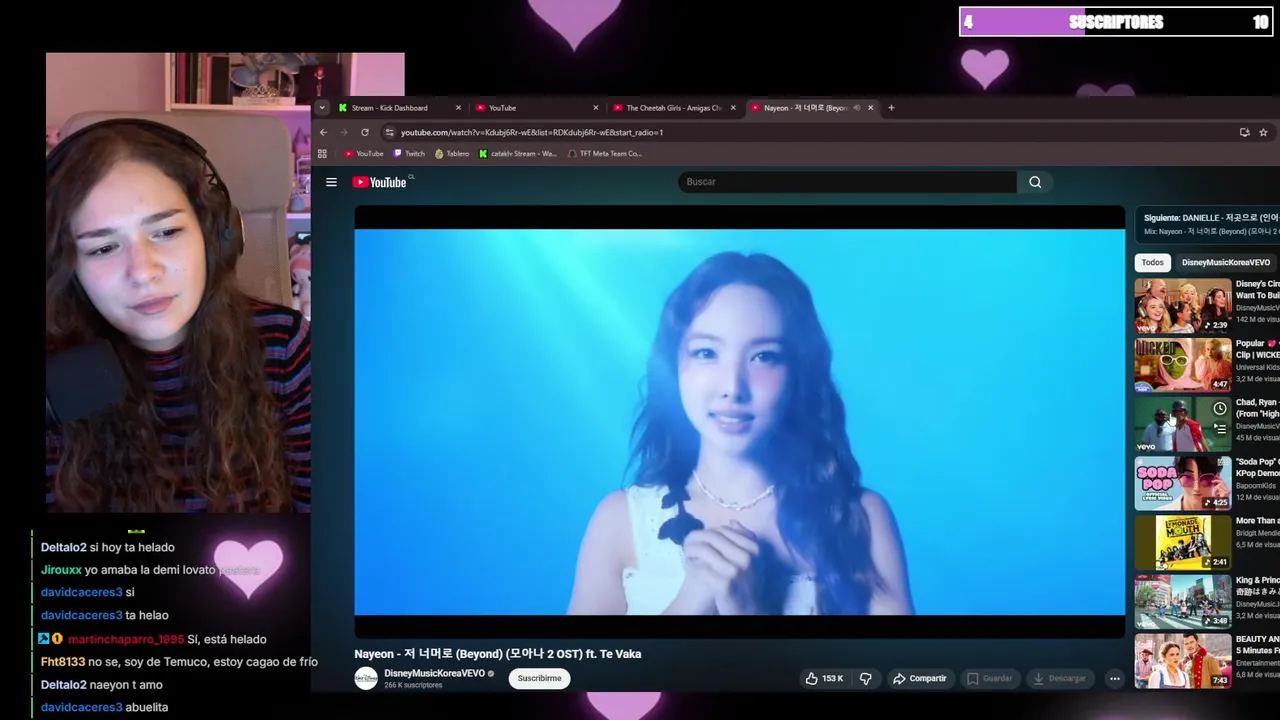Click the Descargar download button
1280x720 pixels.
pos(1059,678)
